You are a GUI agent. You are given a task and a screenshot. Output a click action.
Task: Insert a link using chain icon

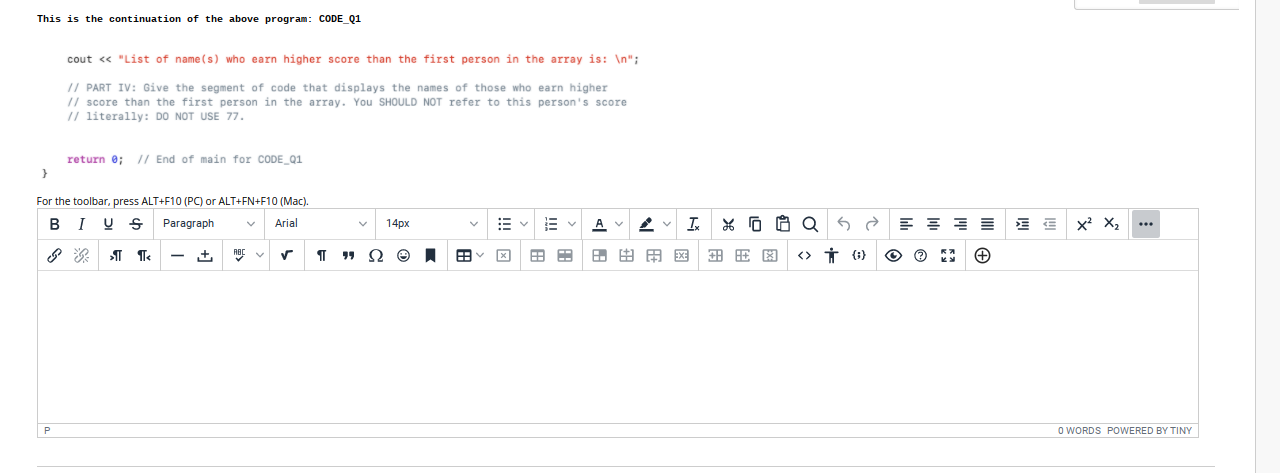[x=54, y=256]
